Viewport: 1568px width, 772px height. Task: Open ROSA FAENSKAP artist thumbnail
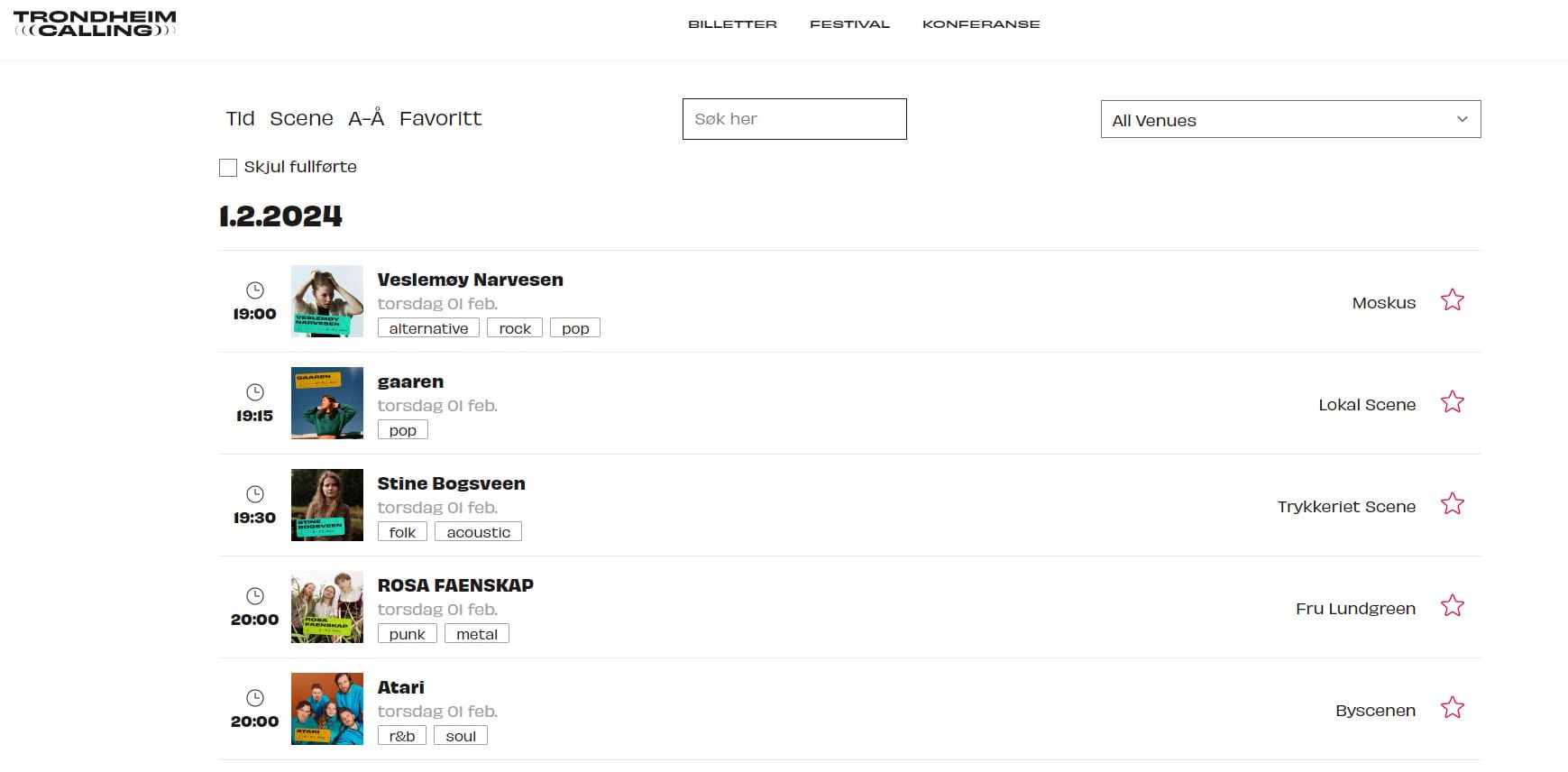pyautogui.click(x=327, y=607)
